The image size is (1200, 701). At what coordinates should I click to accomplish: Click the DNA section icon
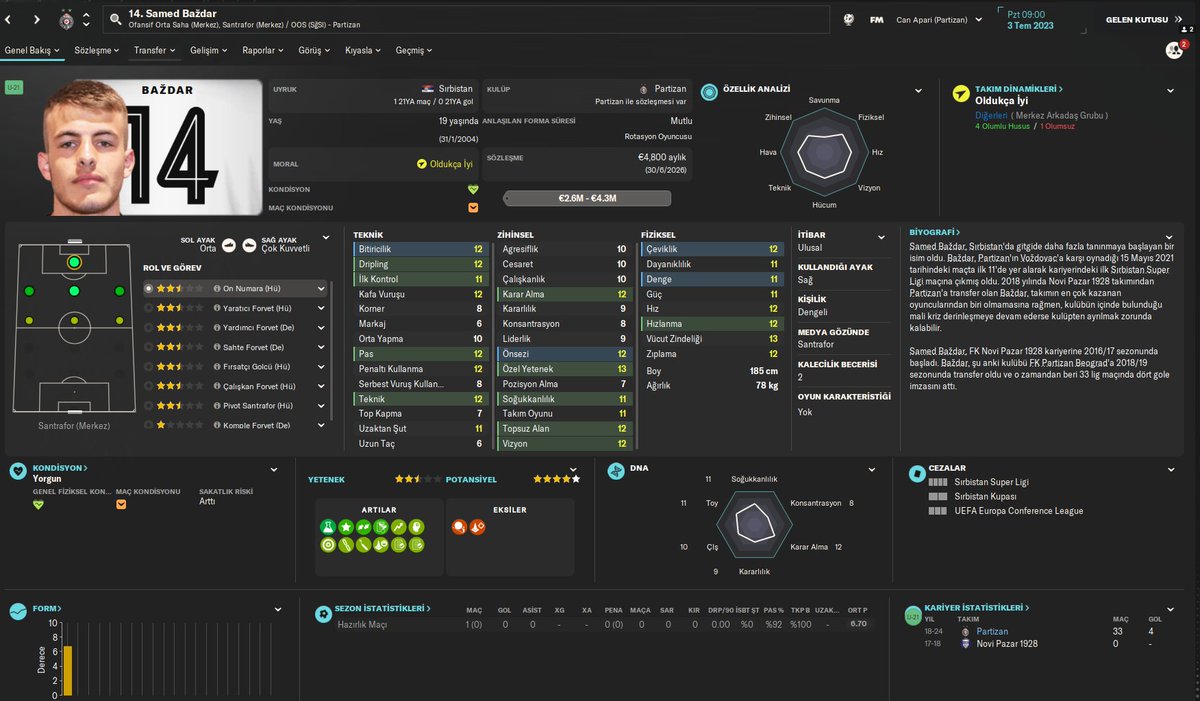(x=614, y=470)
